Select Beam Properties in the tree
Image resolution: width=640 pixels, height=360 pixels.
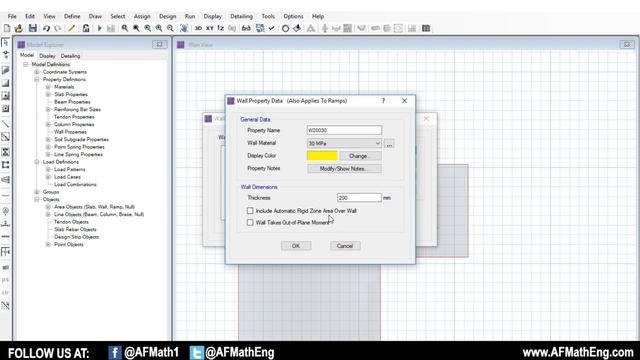pyautogui.click(x=72, y=102)
